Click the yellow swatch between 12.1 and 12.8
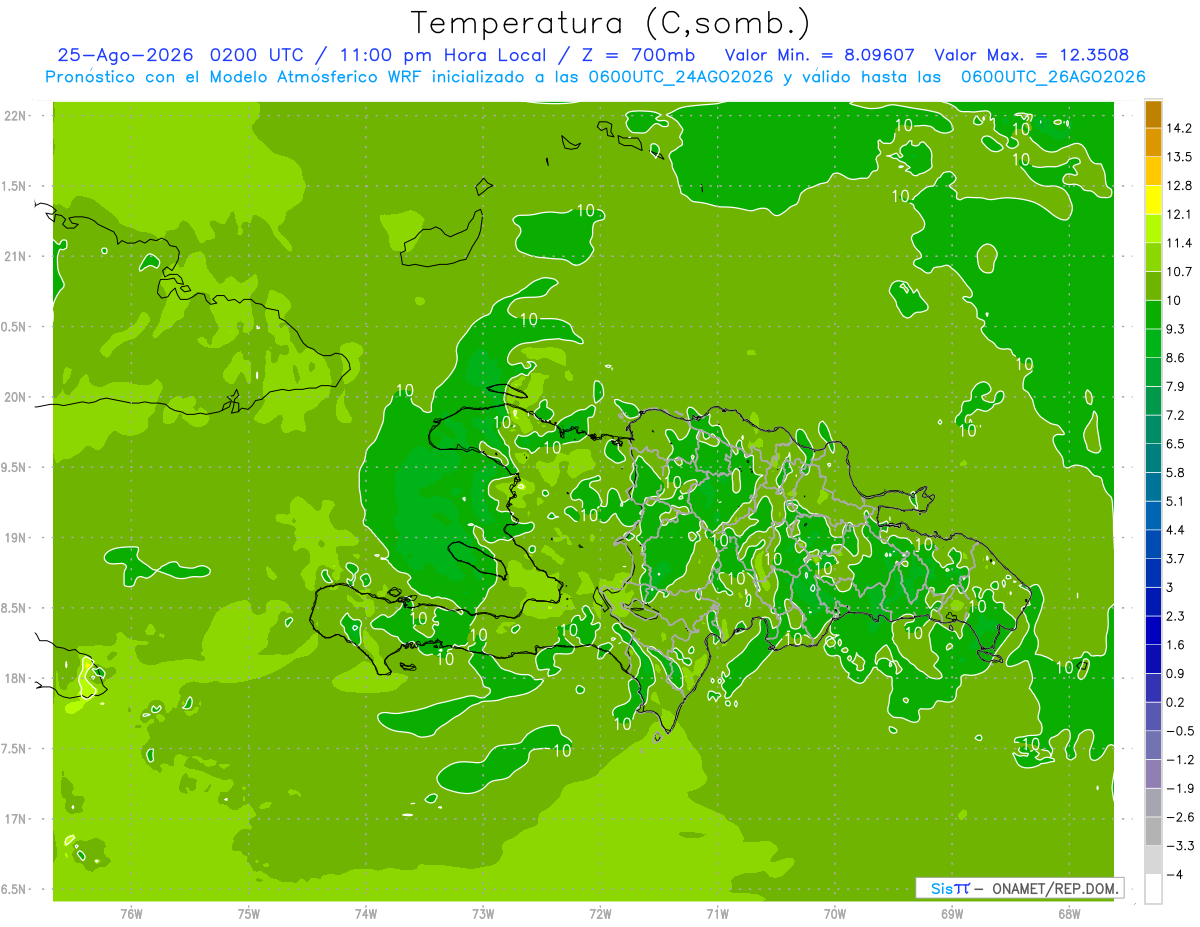1200x927 pixels. 1152,200
